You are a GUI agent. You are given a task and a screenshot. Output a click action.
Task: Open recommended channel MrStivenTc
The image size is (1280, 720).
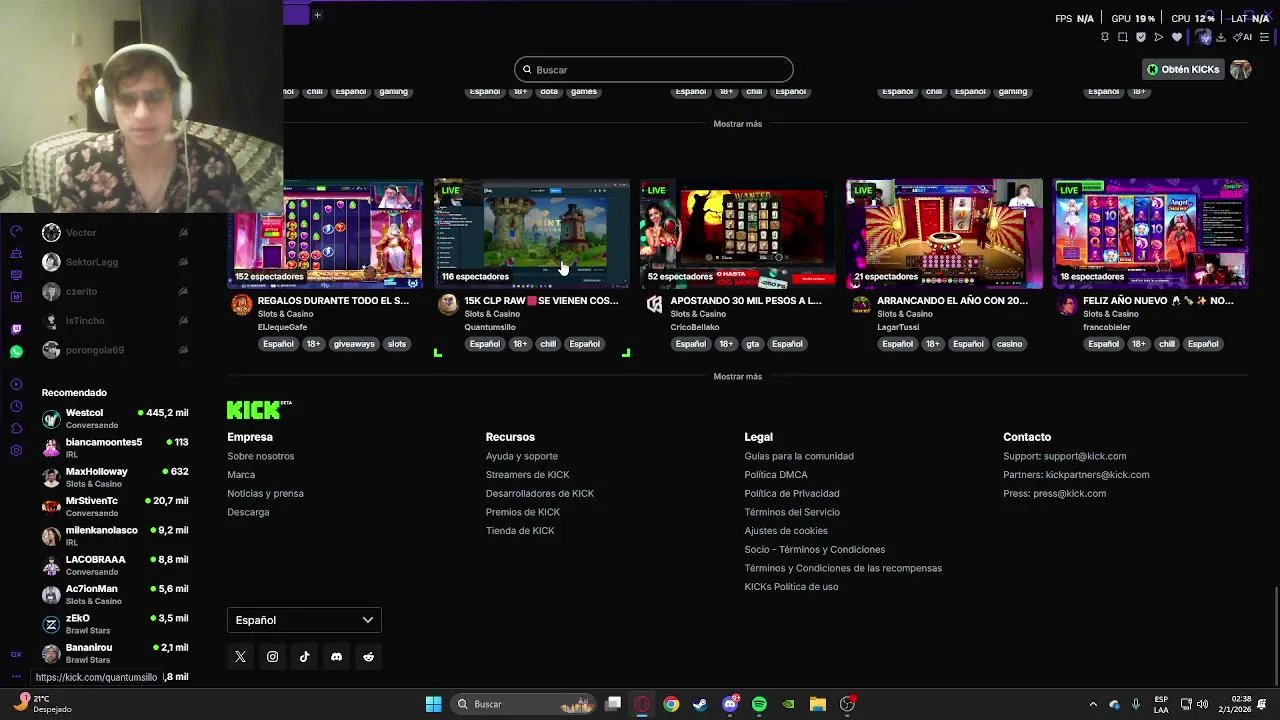115,506
